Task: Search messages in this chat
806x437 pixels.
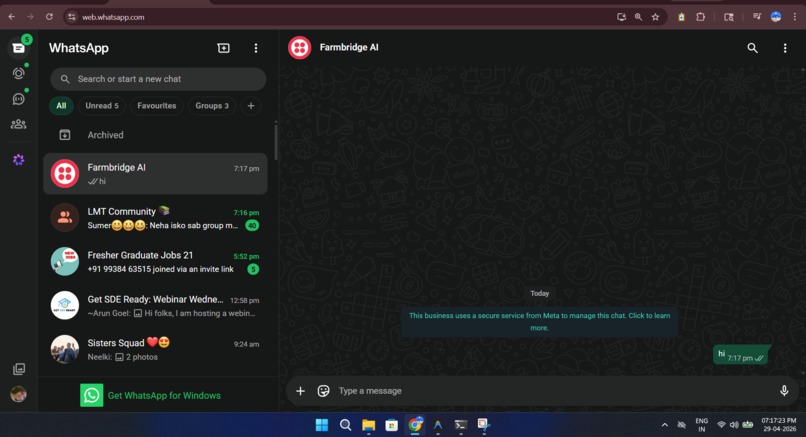Action: tap(752, 48)
